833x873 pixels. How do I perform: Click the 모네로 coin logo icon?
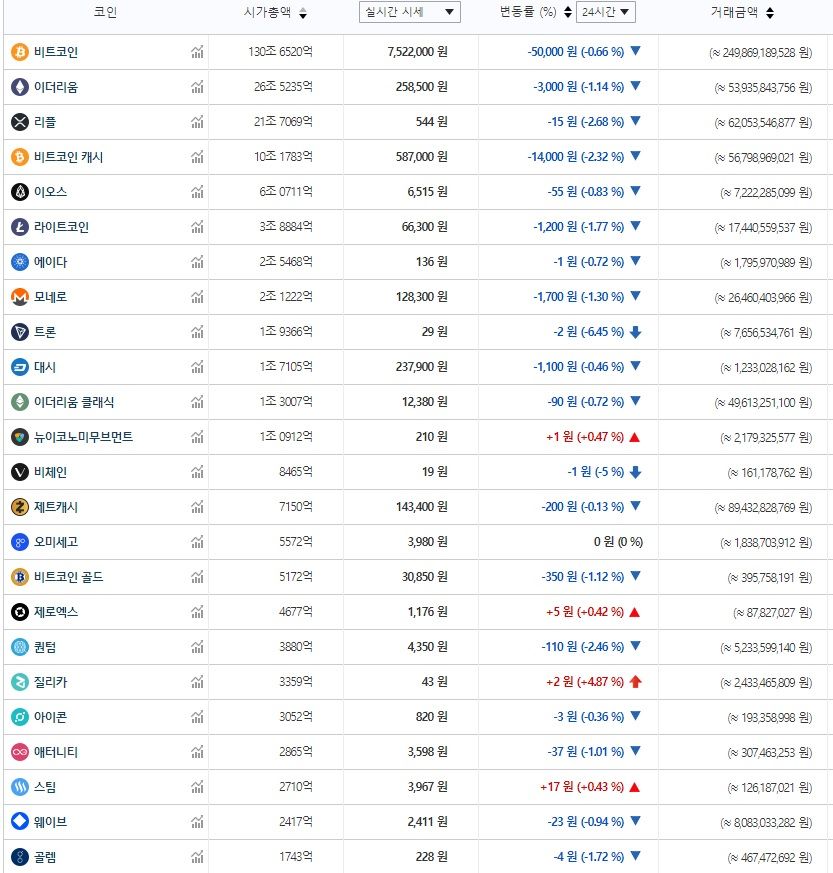19,297
